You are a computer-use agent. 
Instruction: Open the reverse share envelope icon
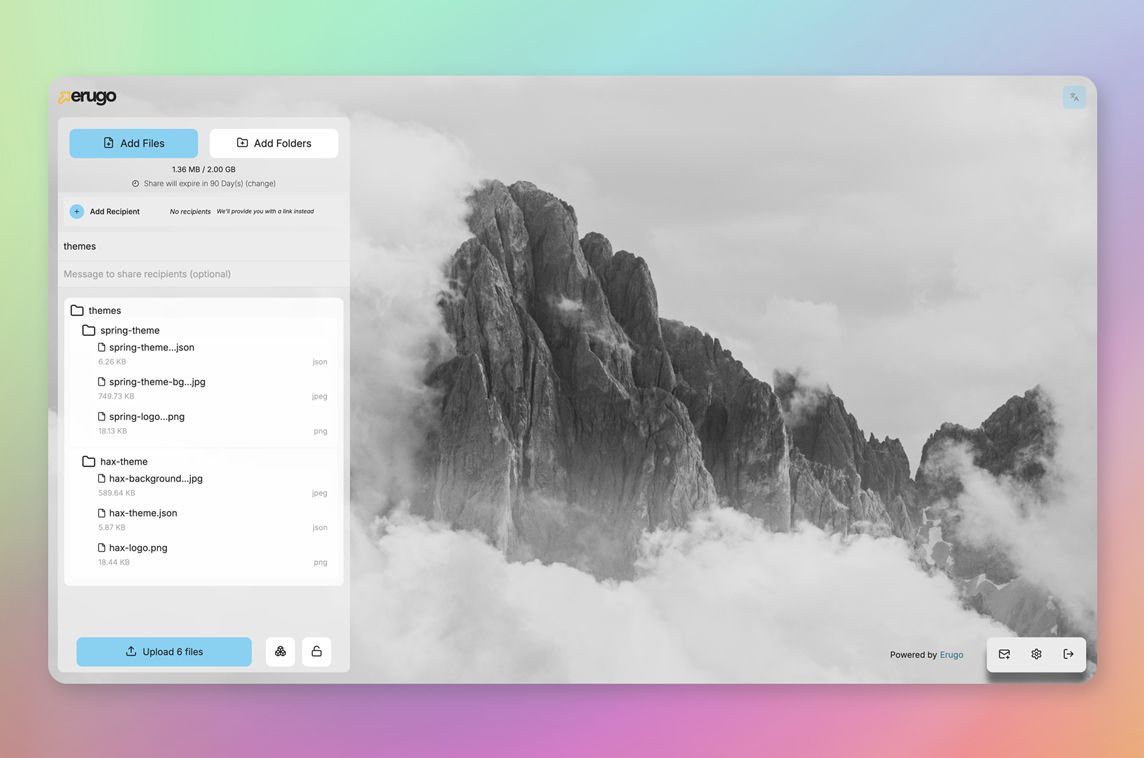(x=1005, y=654)
